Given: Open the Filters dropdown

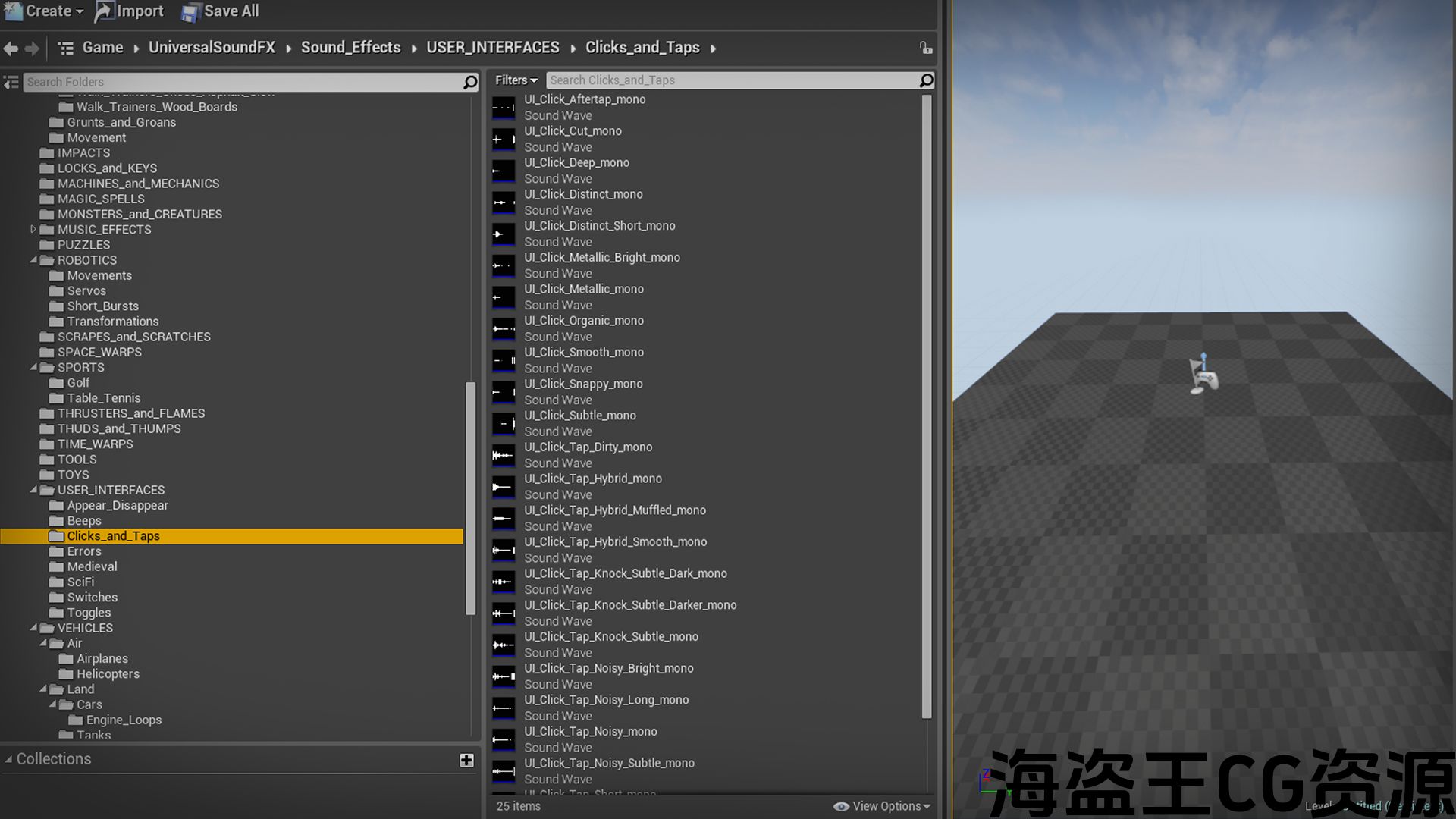Looking at the screenshot, I should point(516,80).
